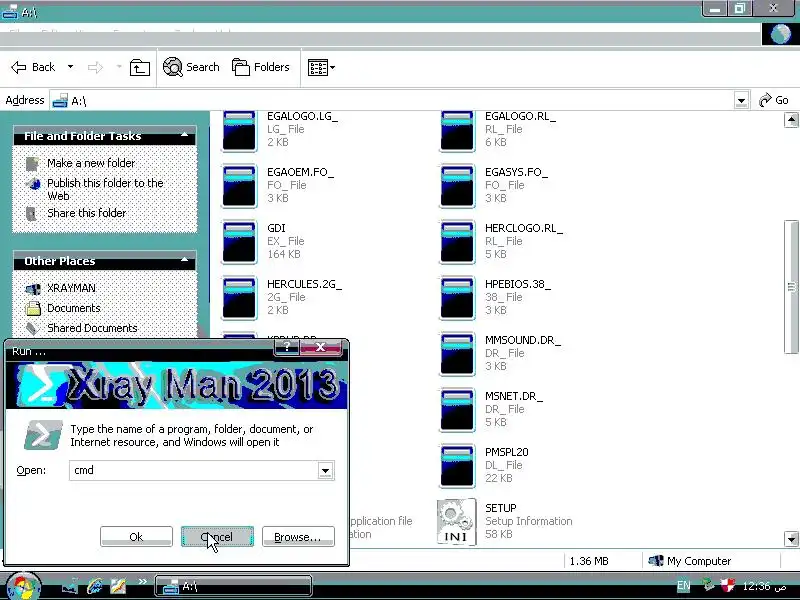Click the network tray icon
The width and height of the screenshot is (800, 600).
pos(707,585)
